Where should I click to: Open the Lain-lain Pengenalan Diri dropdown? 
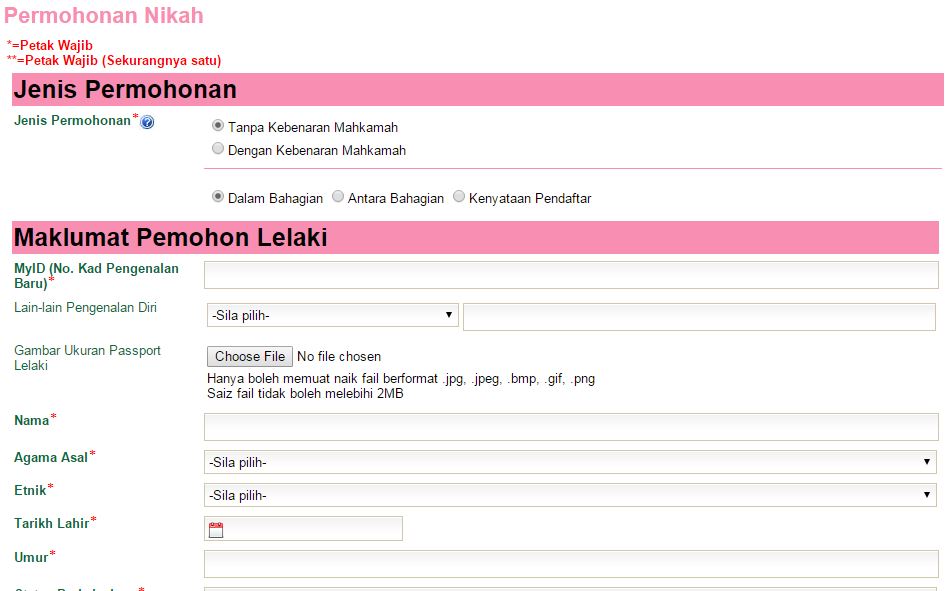(332, 315)
